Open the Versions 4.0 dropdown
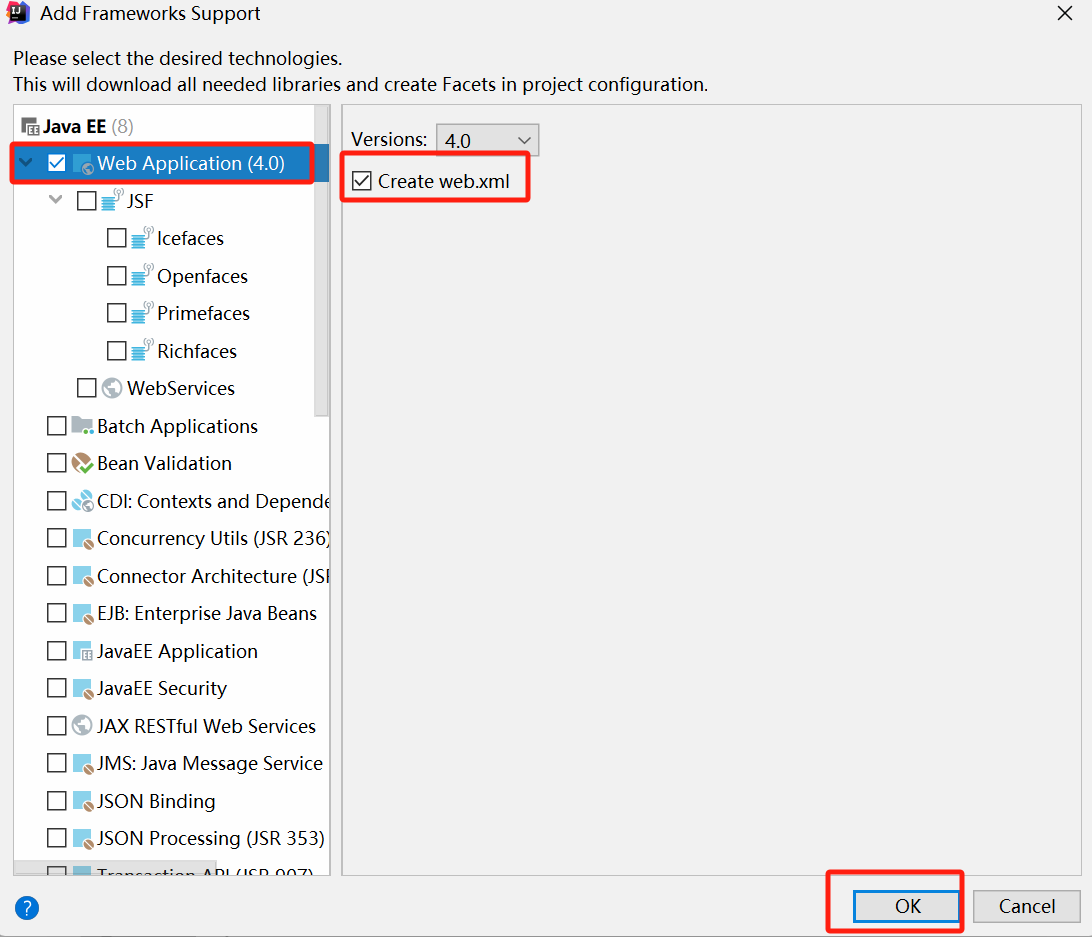 click(x=488, y=140)
